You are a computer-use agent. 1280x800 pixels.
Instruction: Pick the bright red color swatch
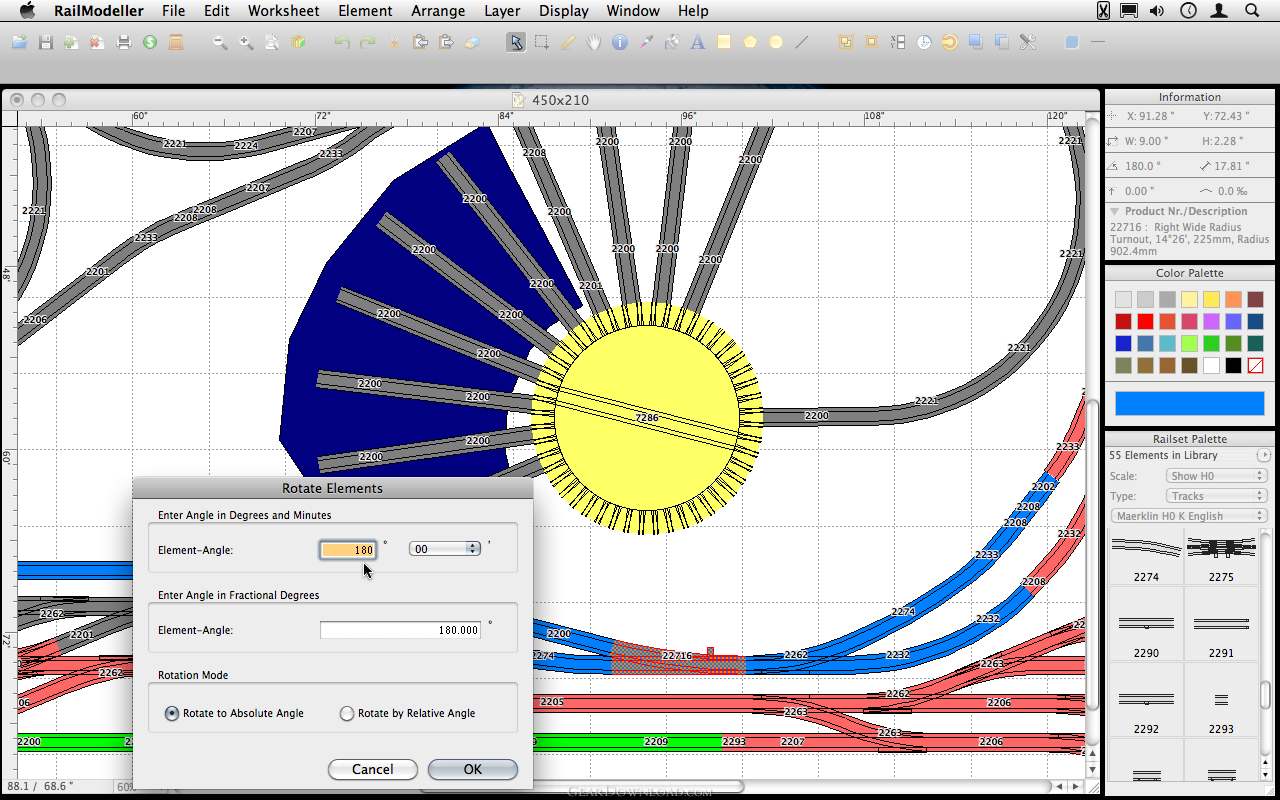point(1146,321)
